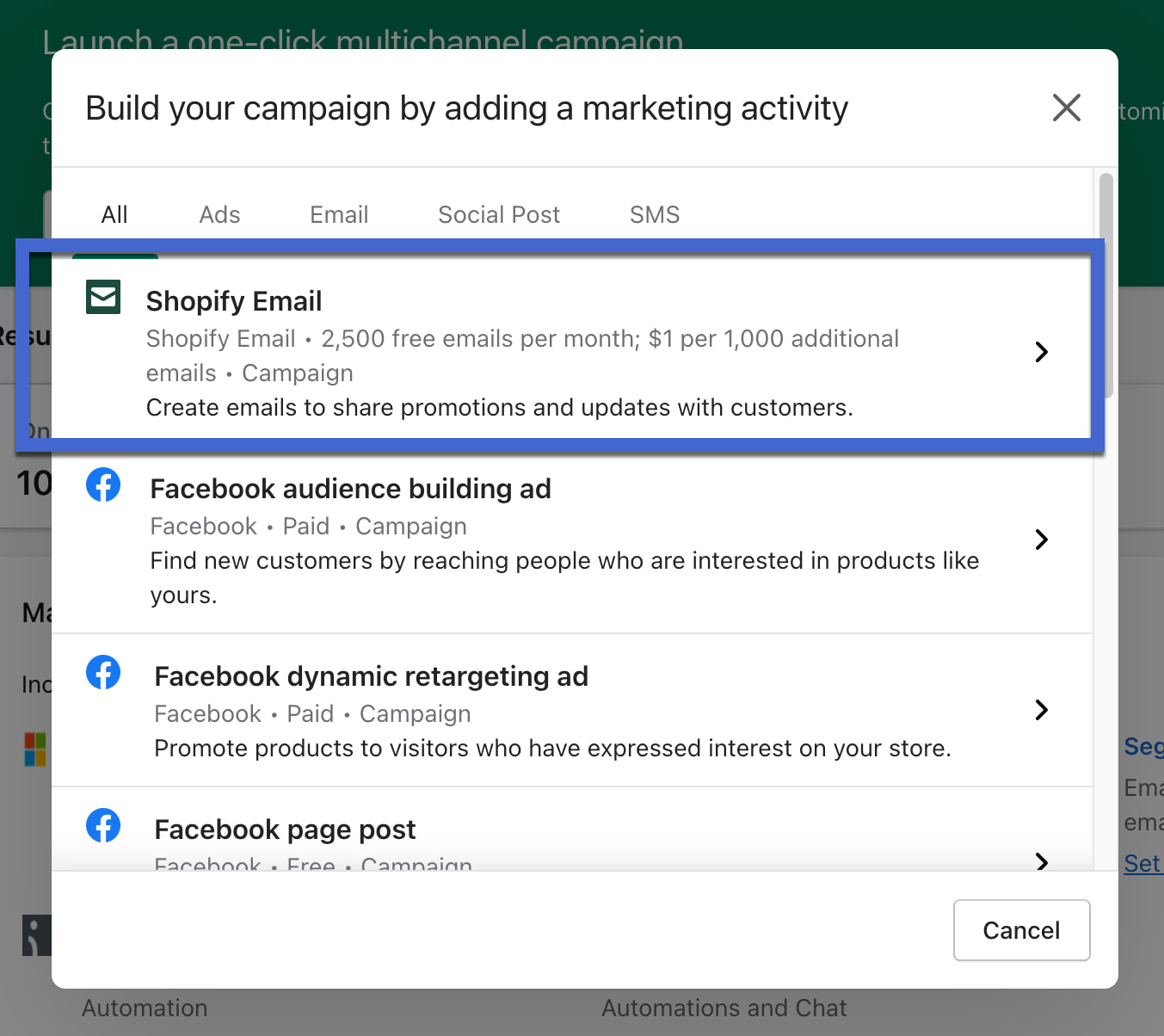Open the Email tab

(x=339, y=215)
